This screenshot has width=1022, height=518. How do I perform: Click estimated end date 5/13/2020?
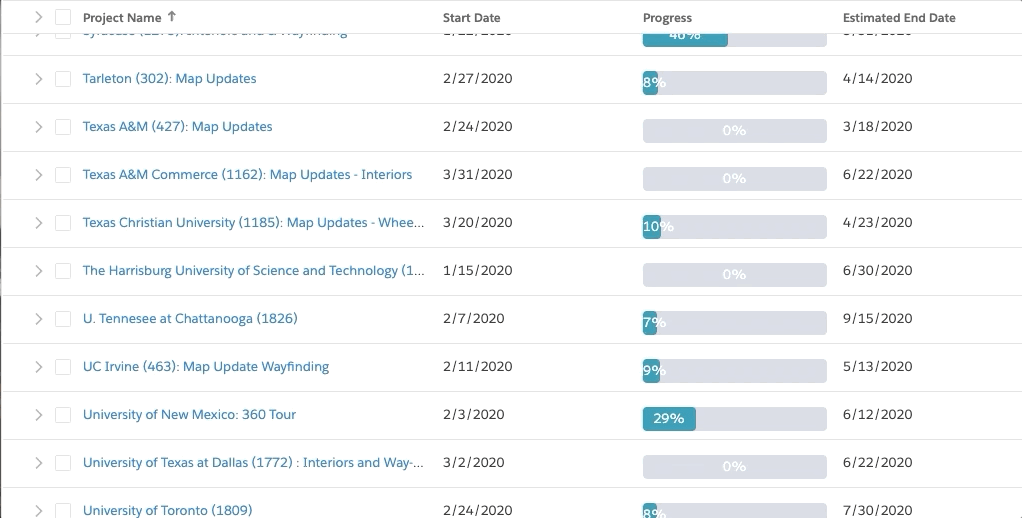coord(877,367)
